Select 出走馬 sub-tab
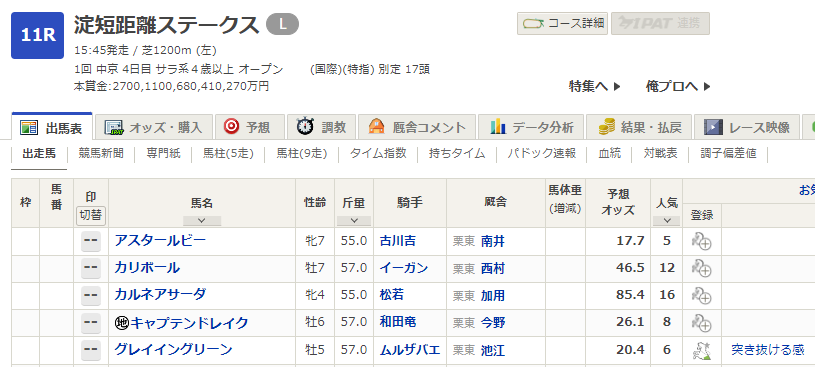 (39, 153)
